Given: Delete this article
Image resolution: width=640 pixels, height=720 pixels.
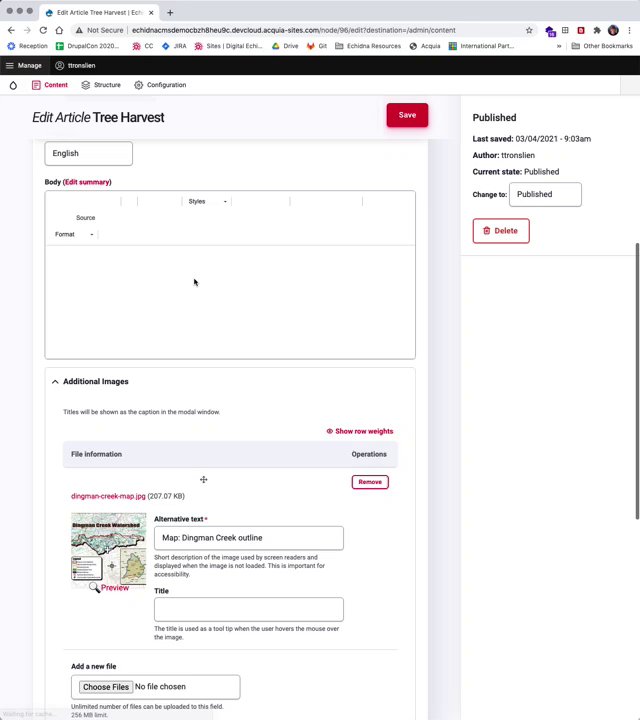Looking at the screenshot, I should tap(501, 231).
